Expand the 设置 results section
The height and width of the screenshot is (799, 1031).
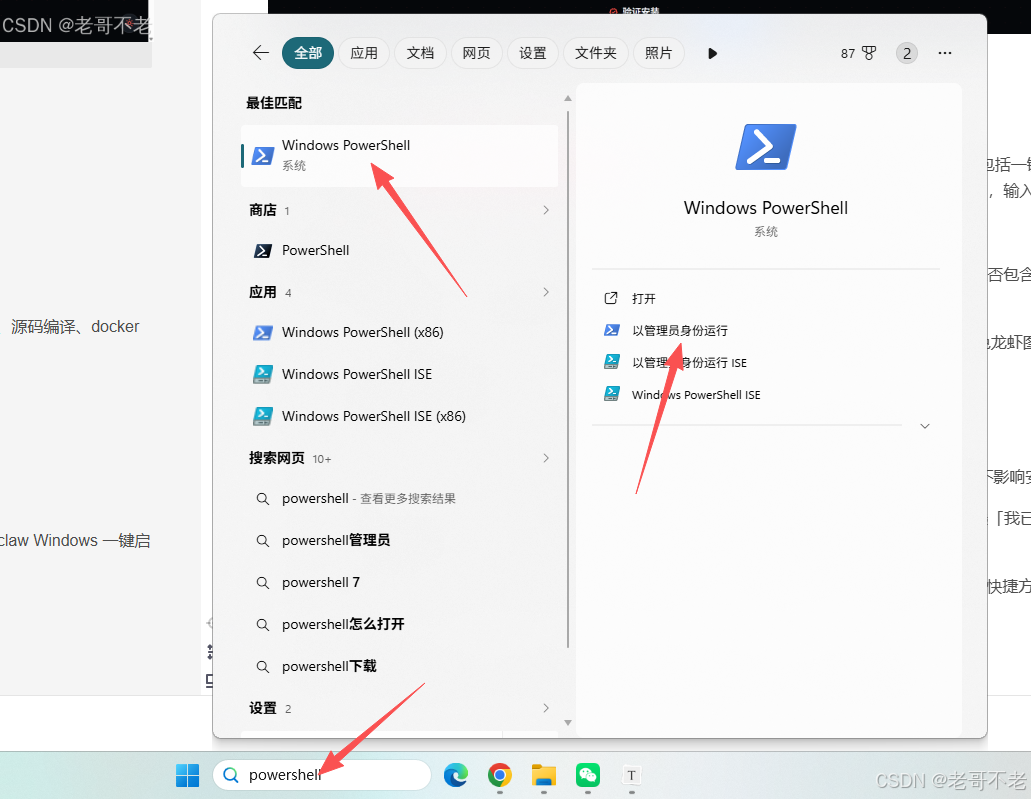tap(546, 708)
